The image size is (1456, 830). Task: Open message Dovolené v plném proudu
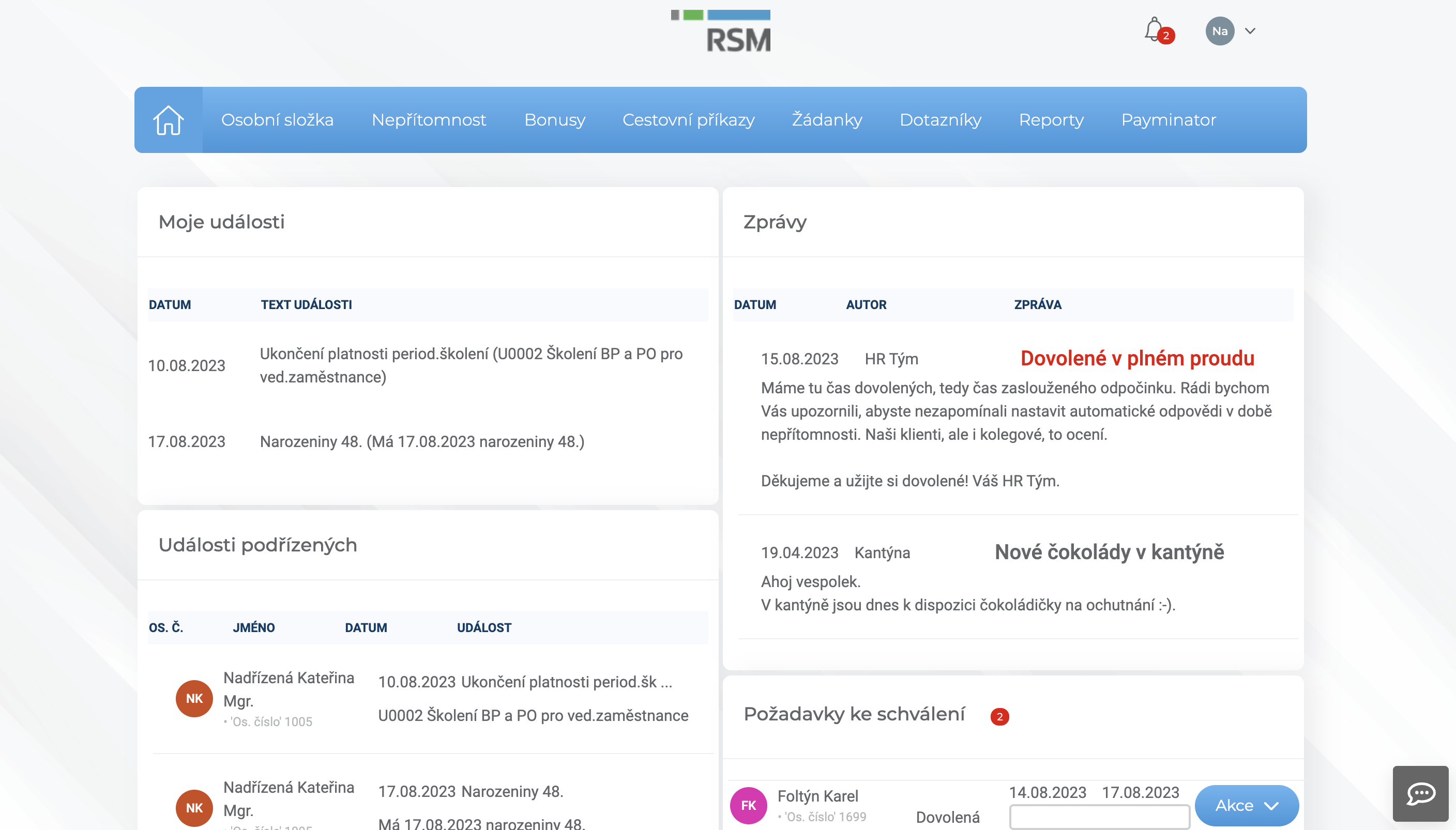click(1136, 358)
